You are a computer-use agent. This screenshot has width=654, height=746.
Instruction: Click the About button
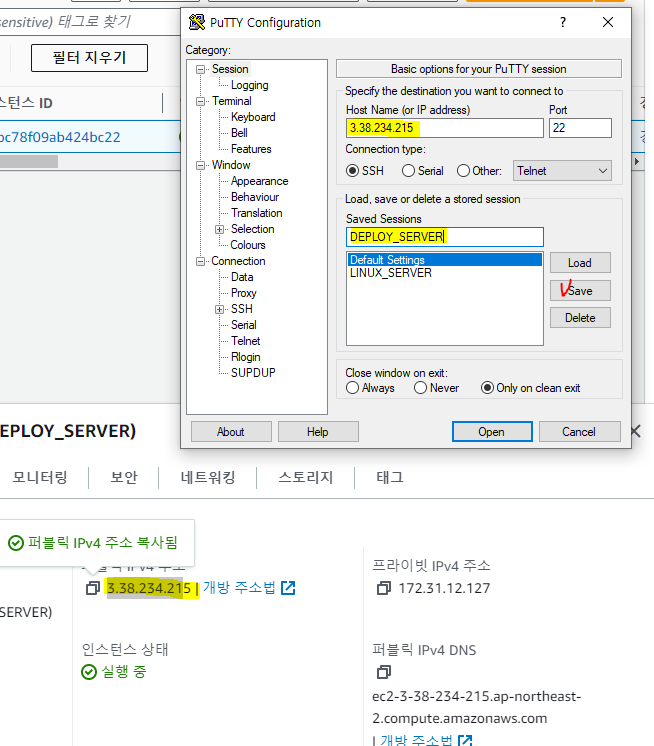point(231,432)
